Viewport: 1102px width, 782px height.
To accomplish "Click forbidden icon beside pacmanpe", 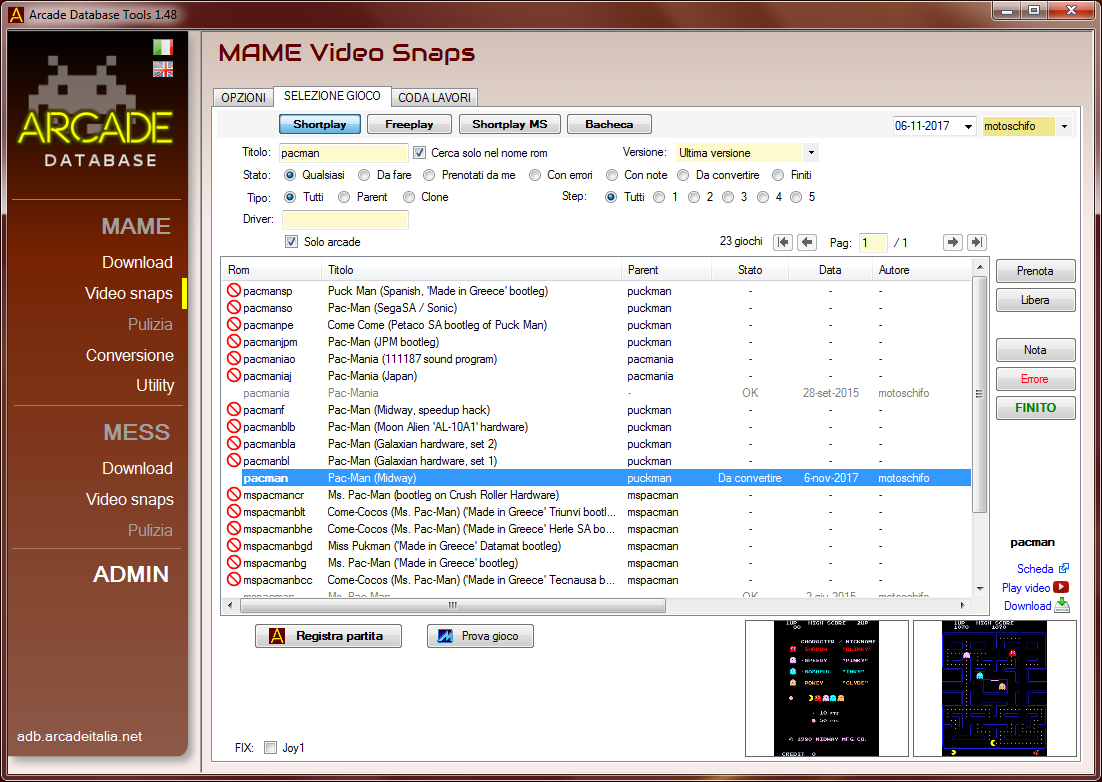I will [234, 325].
